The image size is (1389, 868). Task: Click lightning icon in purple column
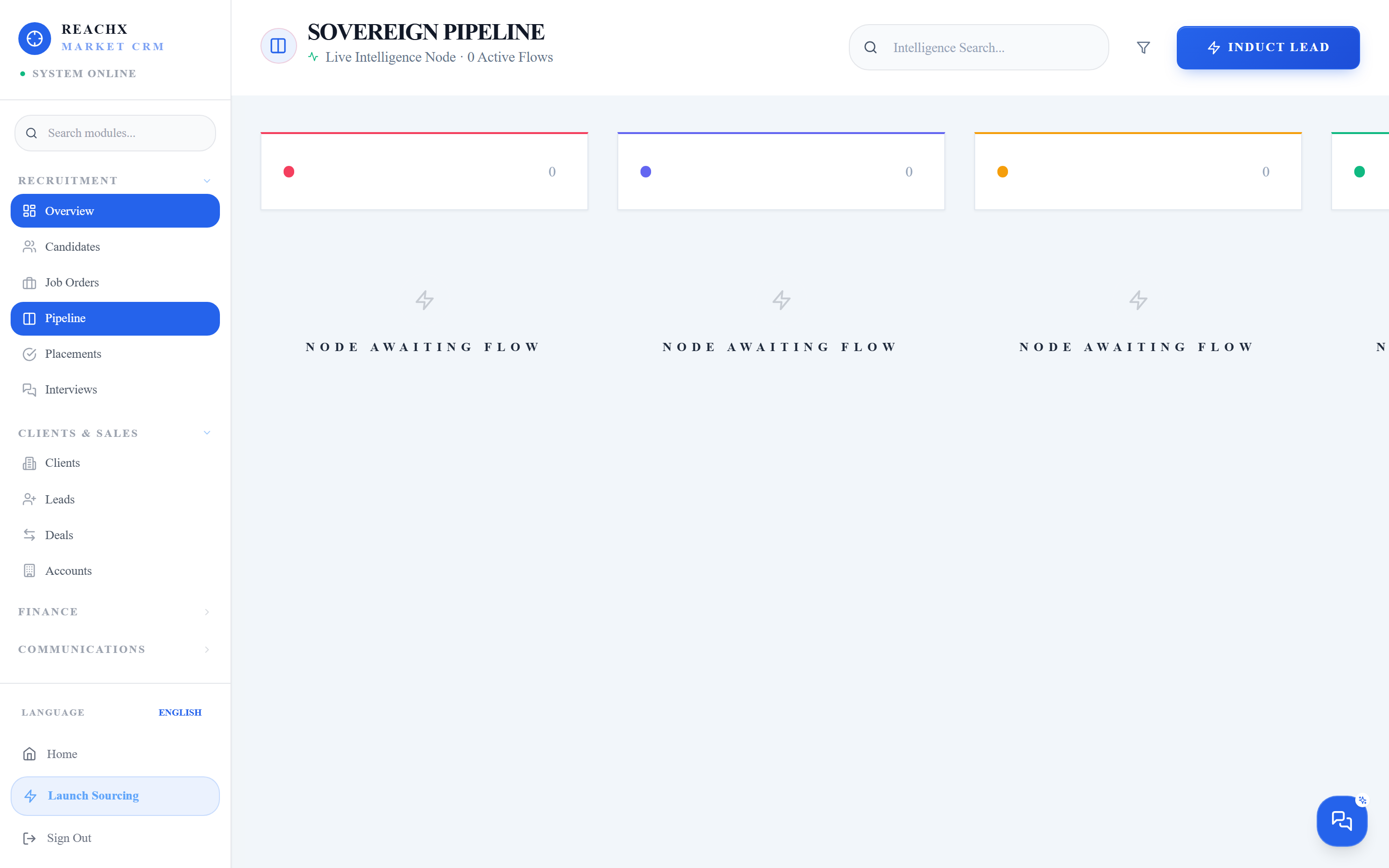pos(781,299)
